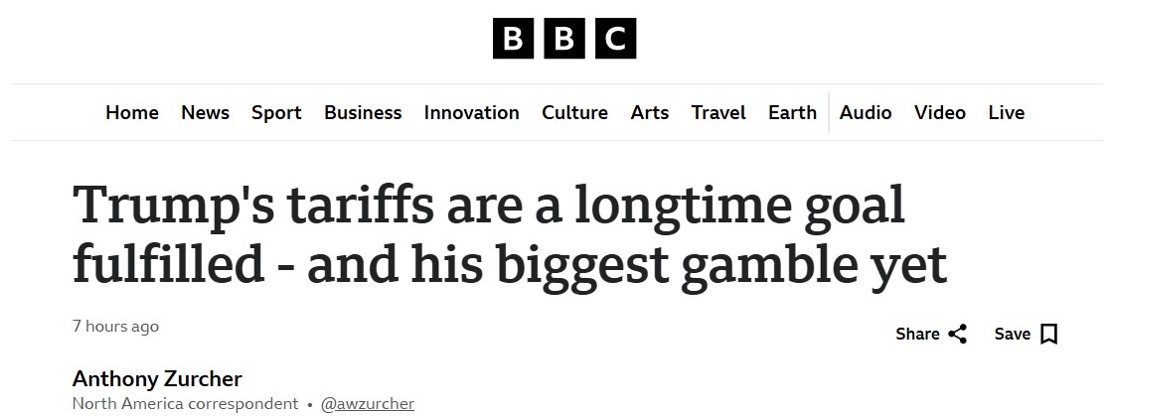Open the @awzurcher profile link
1157x419 pixels.
click(367, 404)
